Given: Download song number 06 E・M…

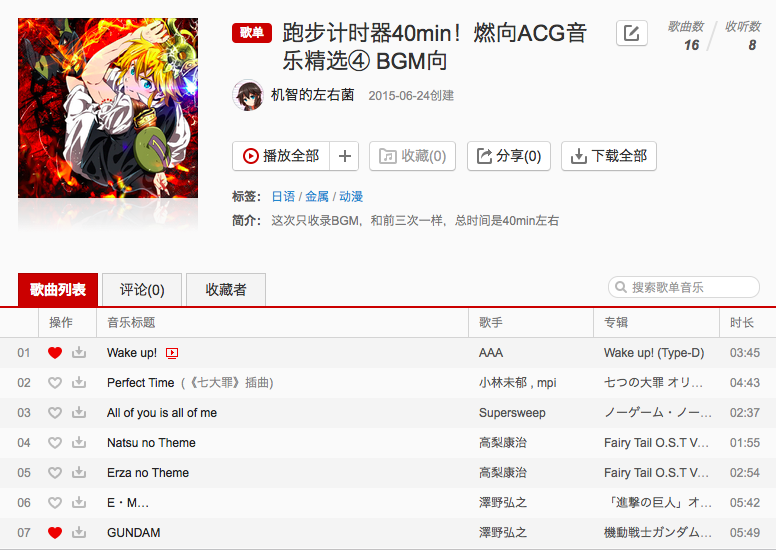Looking at the screenshot, I should coord(79,502).
